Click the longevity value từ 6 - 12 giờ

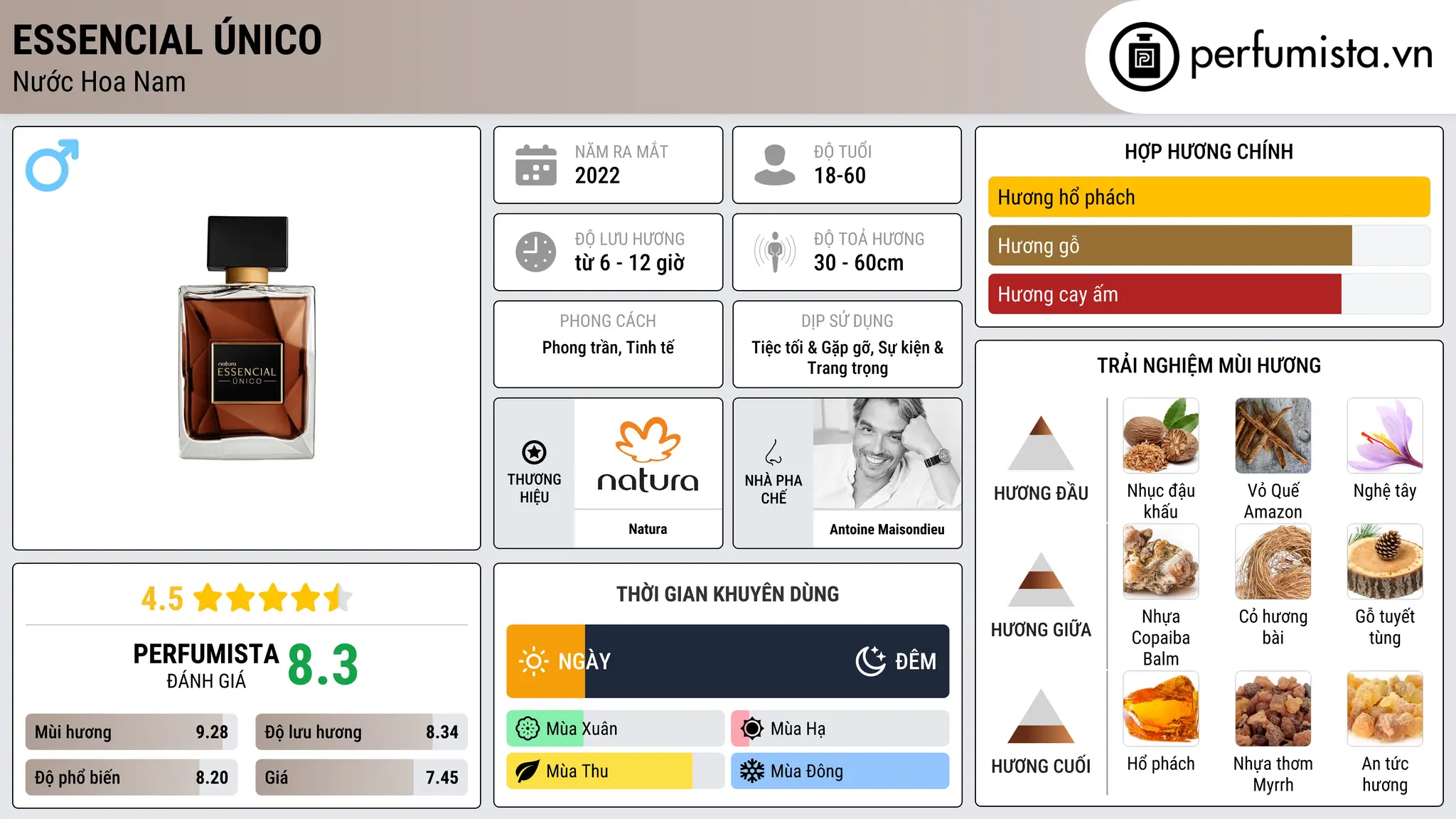tap(630, 263)
